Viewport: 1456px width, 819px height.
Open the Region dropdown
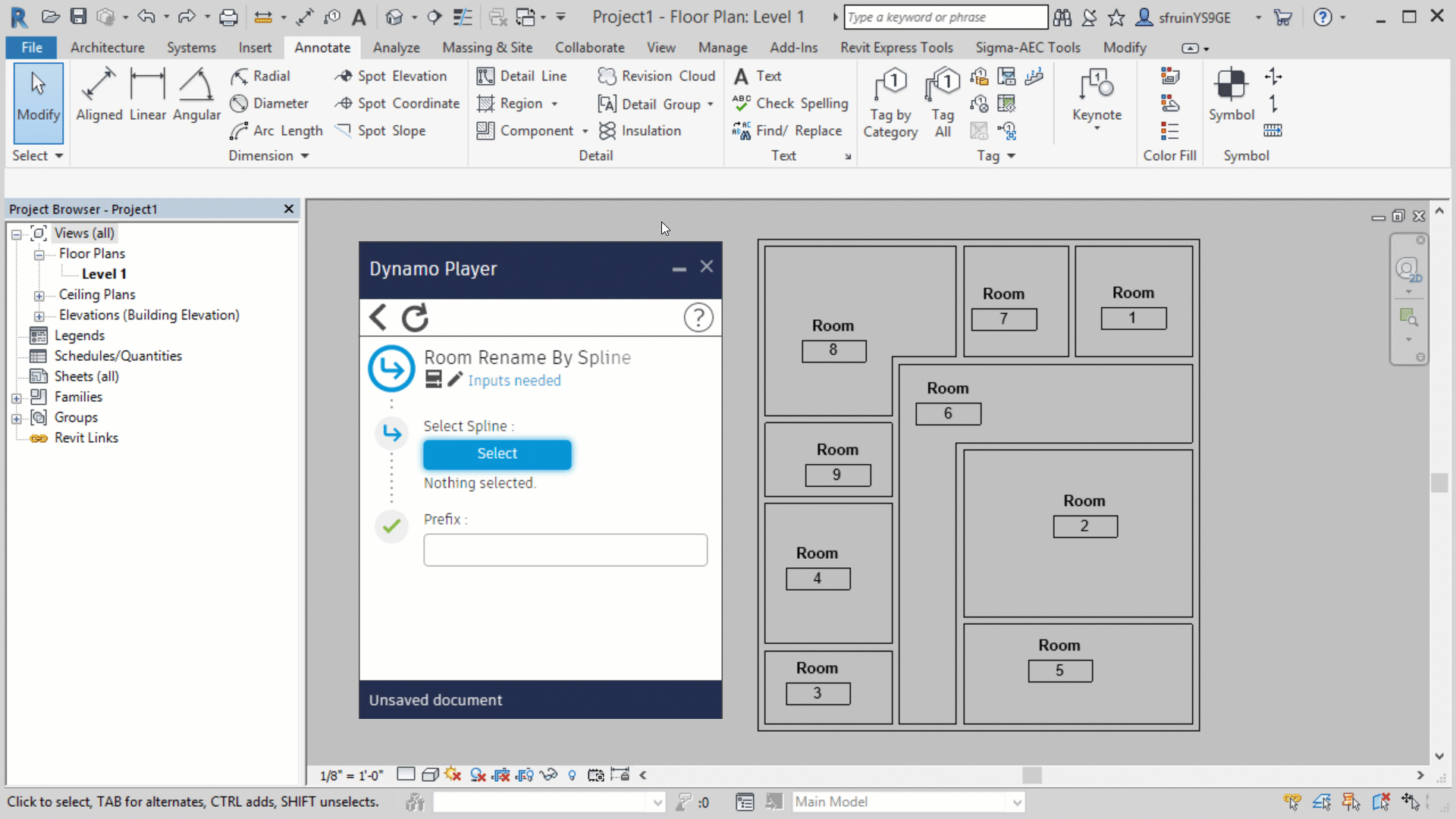[x=554, y=104]
